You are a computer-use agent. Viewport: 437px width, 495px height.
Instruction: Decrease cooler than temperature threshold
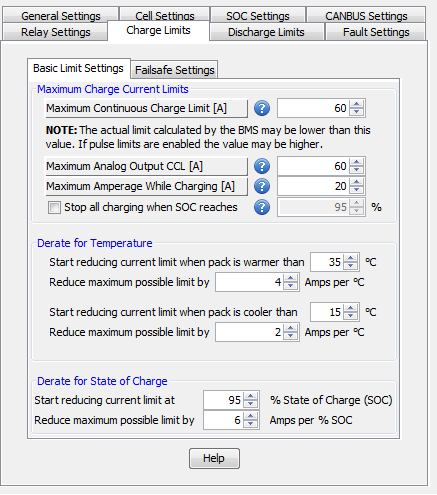351,316
